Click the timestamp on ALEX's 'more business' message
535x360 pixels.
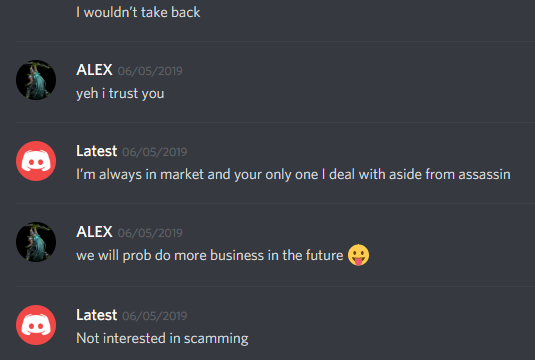click(x=150, y=233)
